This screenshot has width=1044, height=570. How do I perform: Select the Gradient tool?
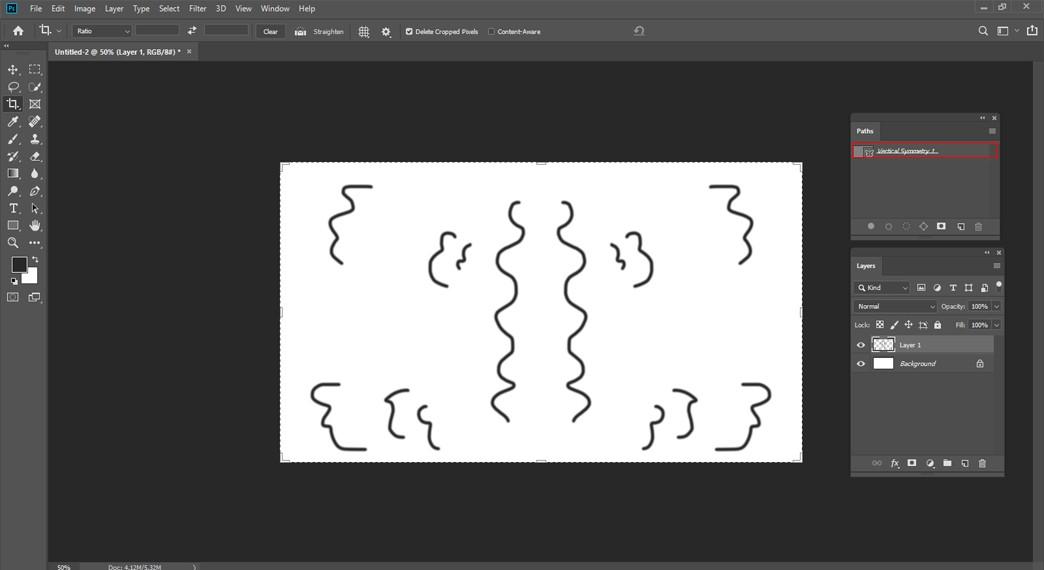(13, 173)
